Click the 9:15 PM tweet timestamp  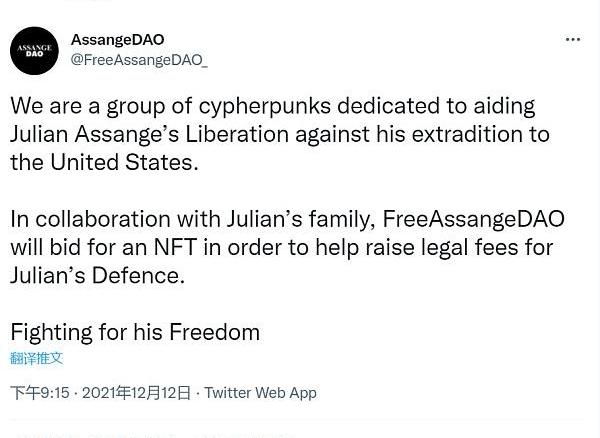pyautogui.click(x=40, y=393)
